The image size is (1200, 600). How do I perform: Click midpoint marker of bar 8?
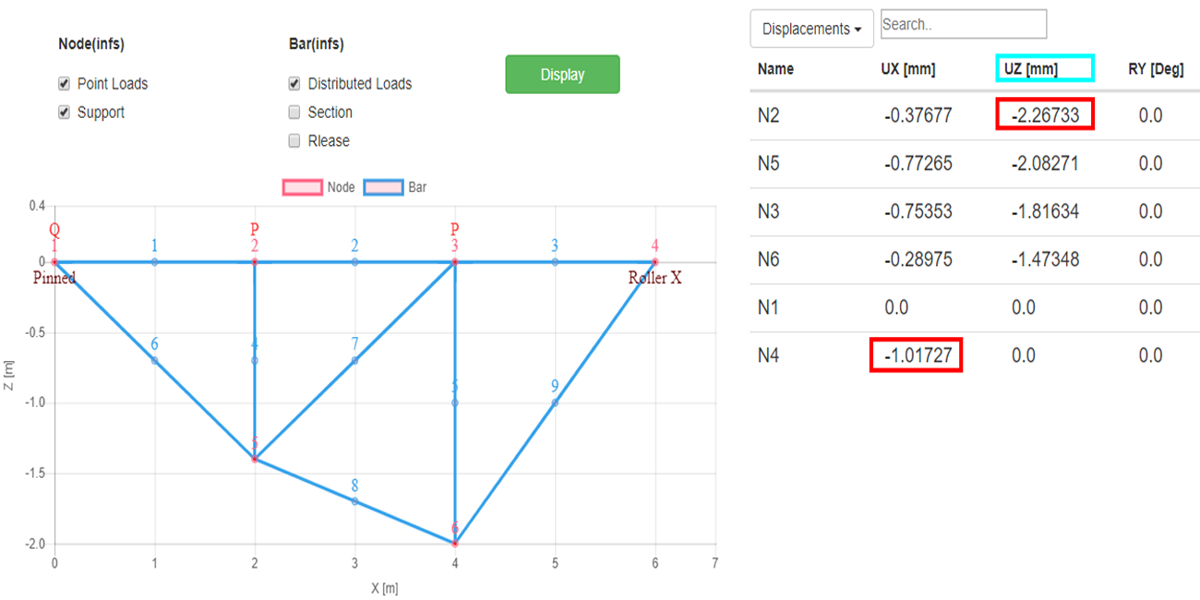click(355, 501)
